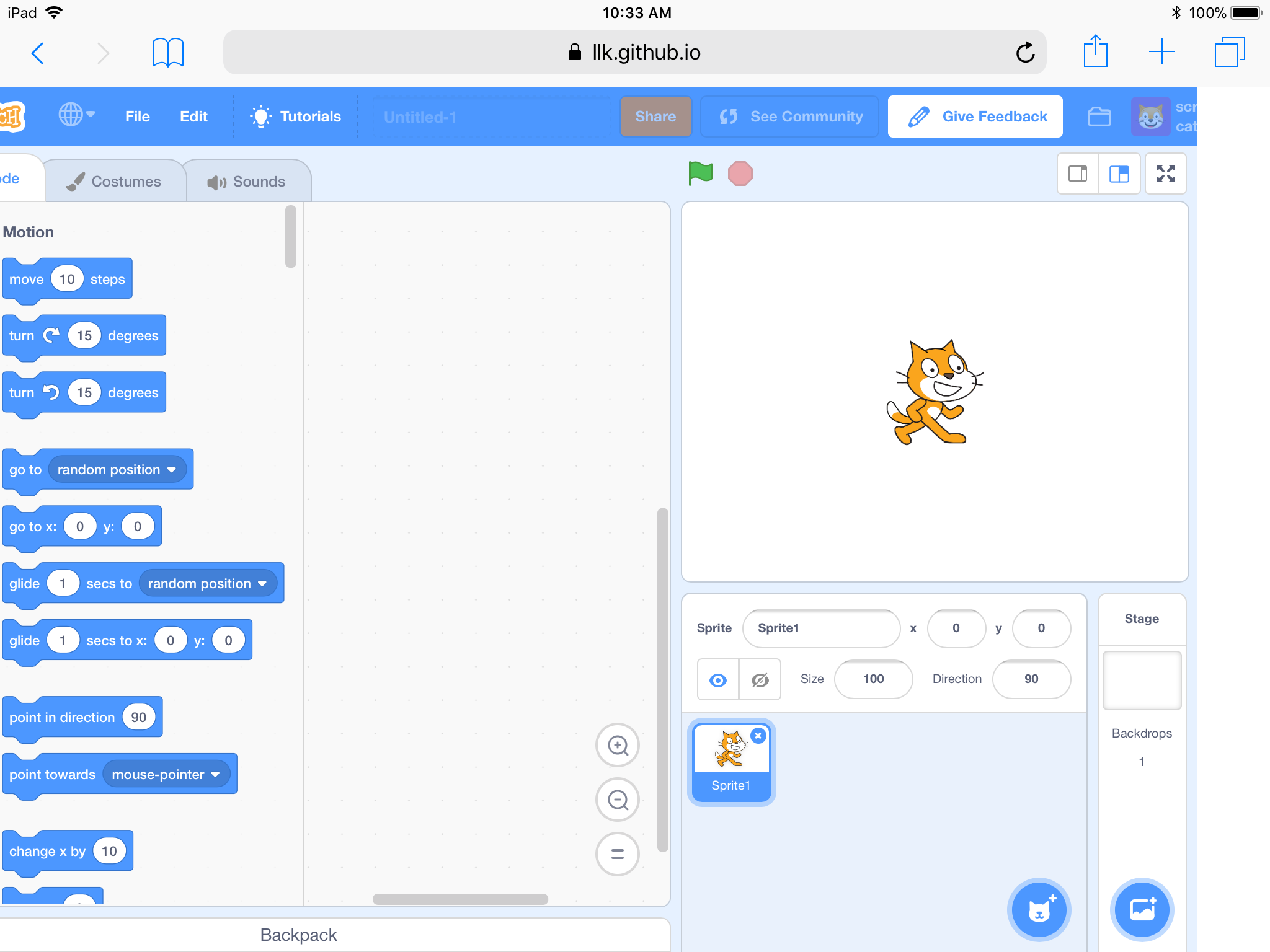This screenshot has height=952, width=1270.
Task: Click the Sprite name field
Action: coord(822,628)
